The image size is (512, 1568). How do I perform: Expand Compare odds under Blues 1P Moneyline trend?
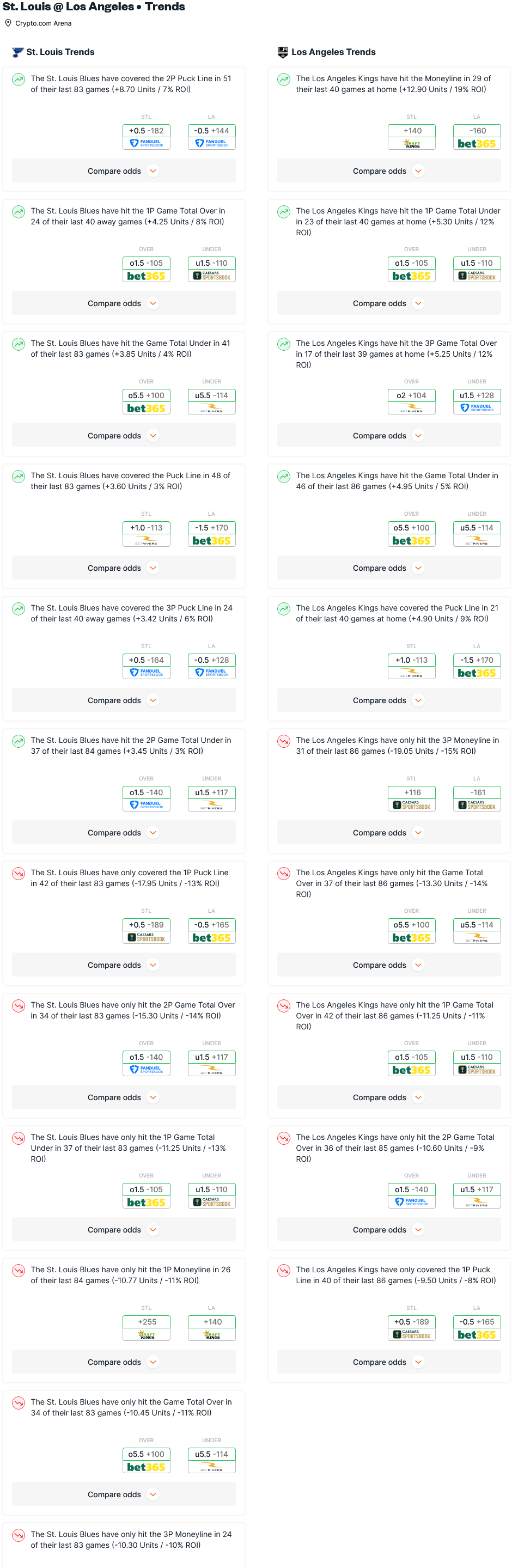point(124,1362)
